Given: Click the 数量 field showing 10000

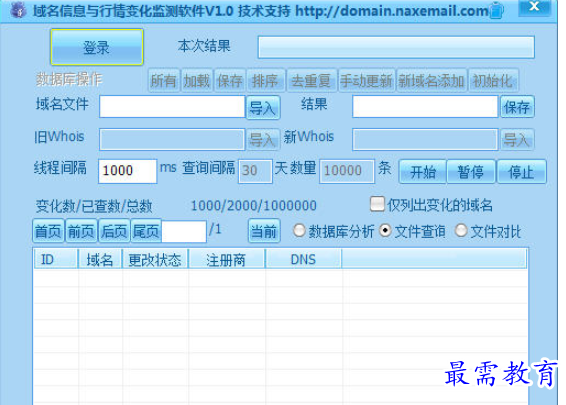Looking at the screenshot, I should point(347,171).
